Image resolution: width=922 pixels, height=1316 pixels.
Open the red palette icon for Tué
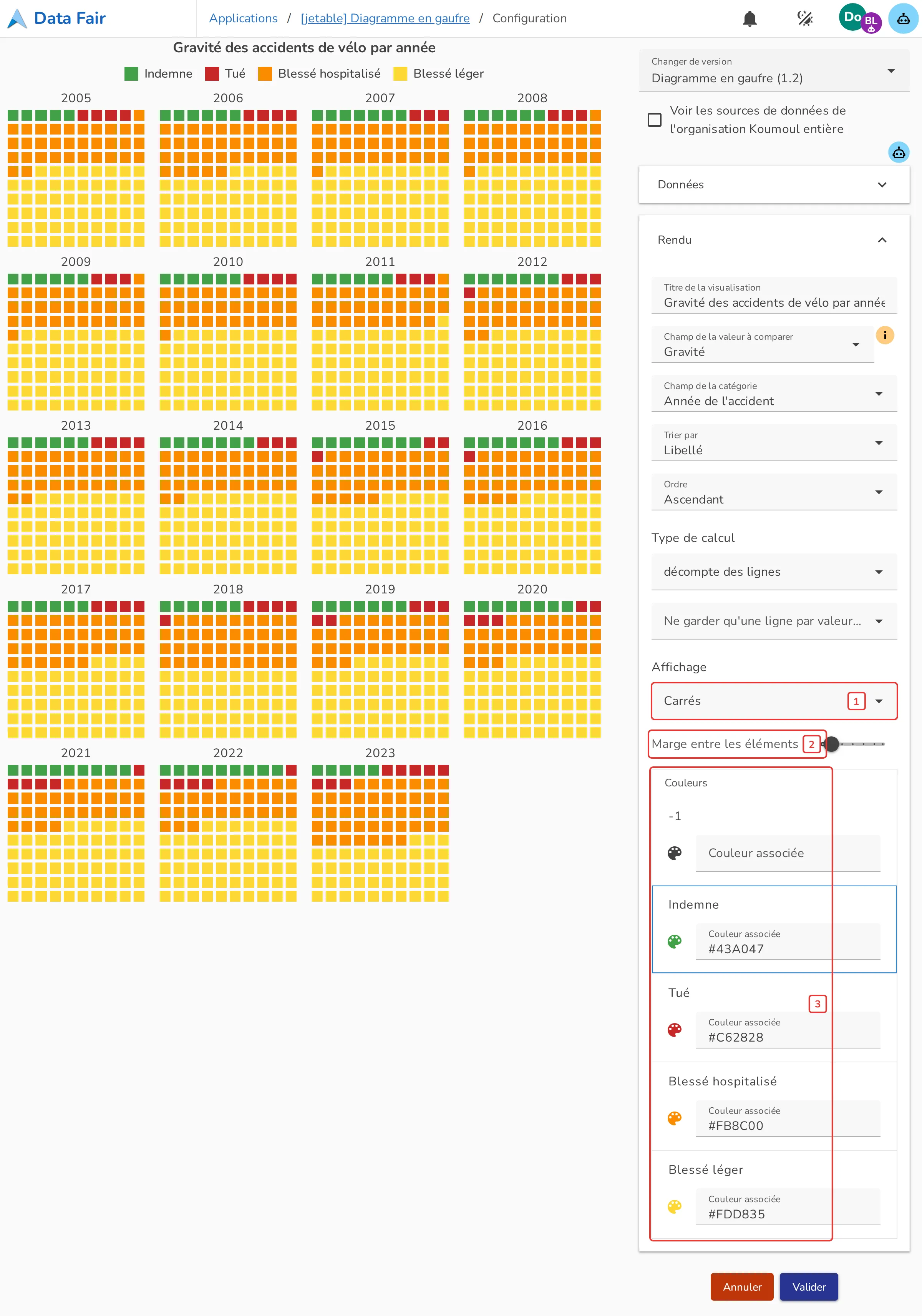coord(675,1030)
